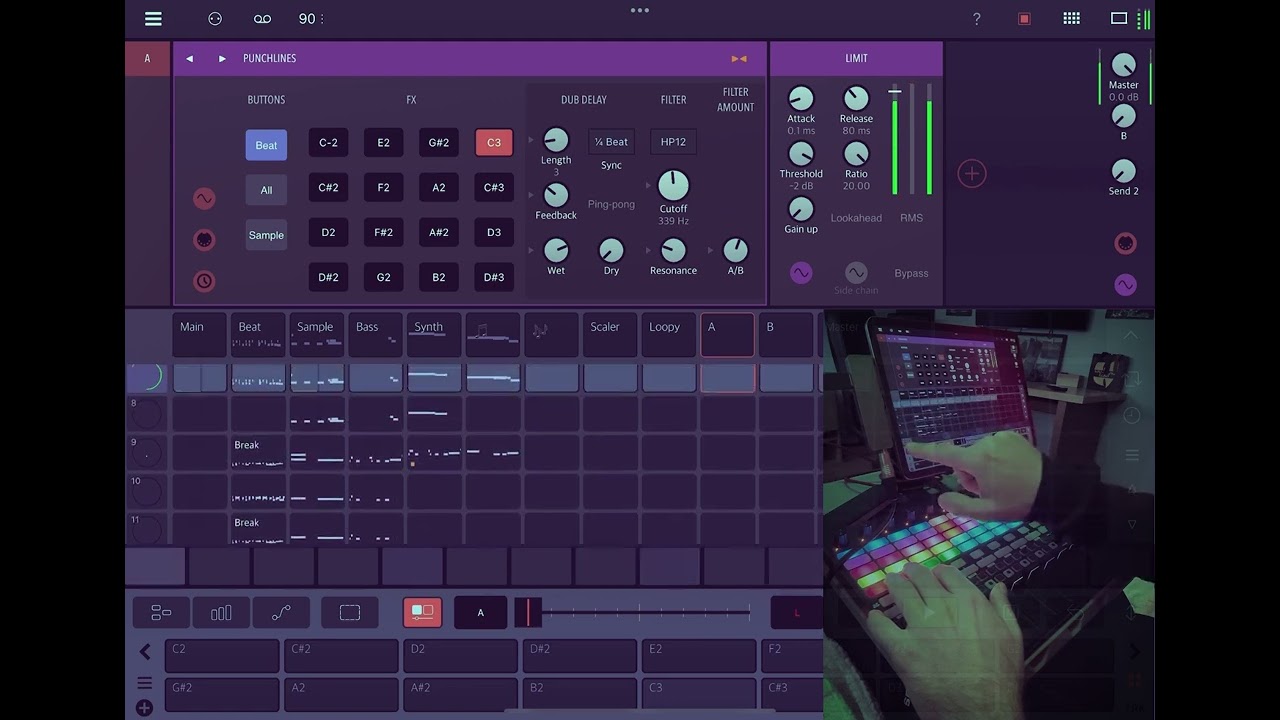Image resolution: width=1280 pixels, height=720 pixels.
Task: Tap the D#2 keyboard pad at bottom
Action: (579, 656)
